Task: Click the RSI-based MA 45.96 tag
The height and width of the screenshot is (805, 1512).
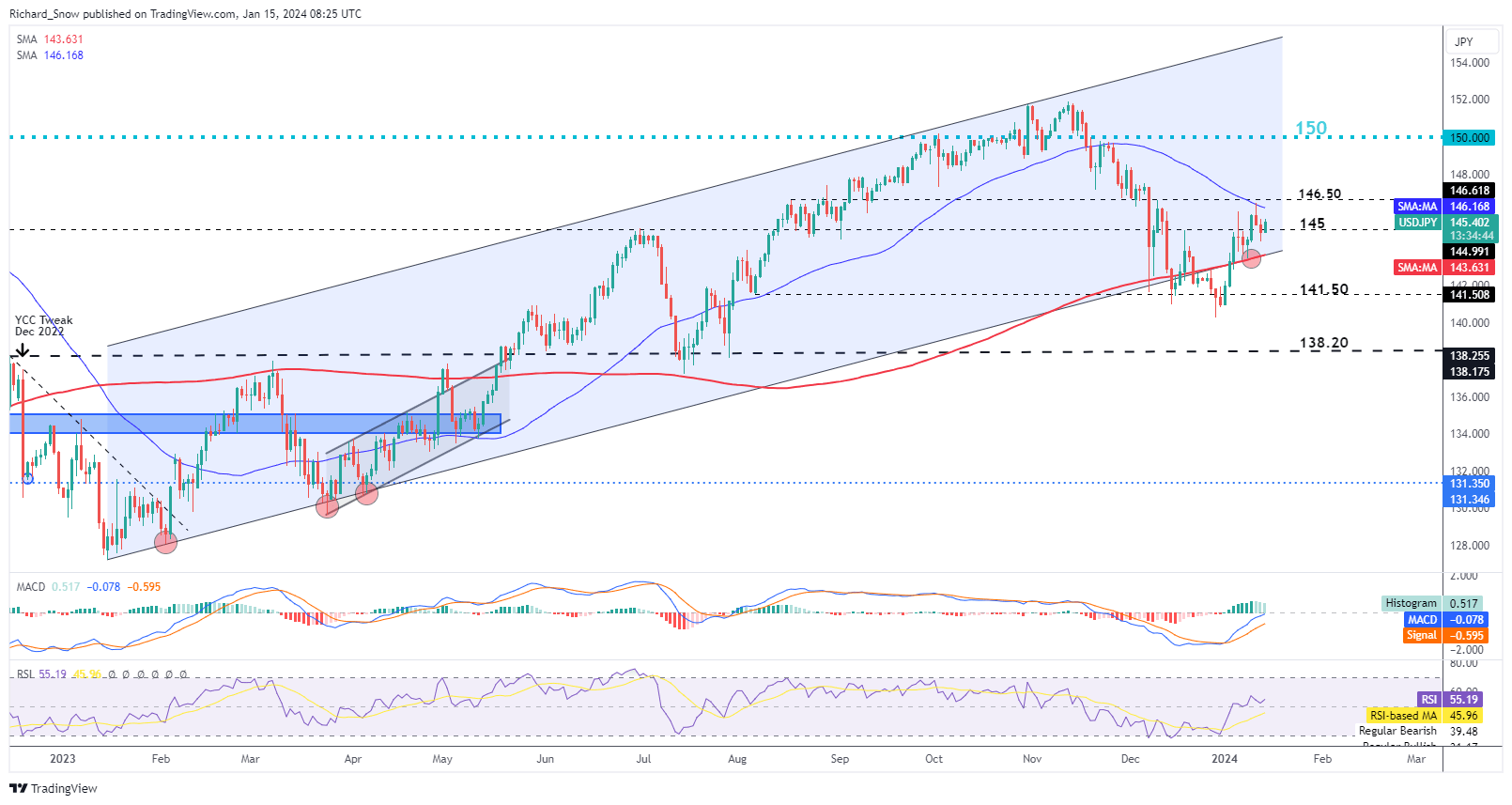Action: coord(1425,716)
